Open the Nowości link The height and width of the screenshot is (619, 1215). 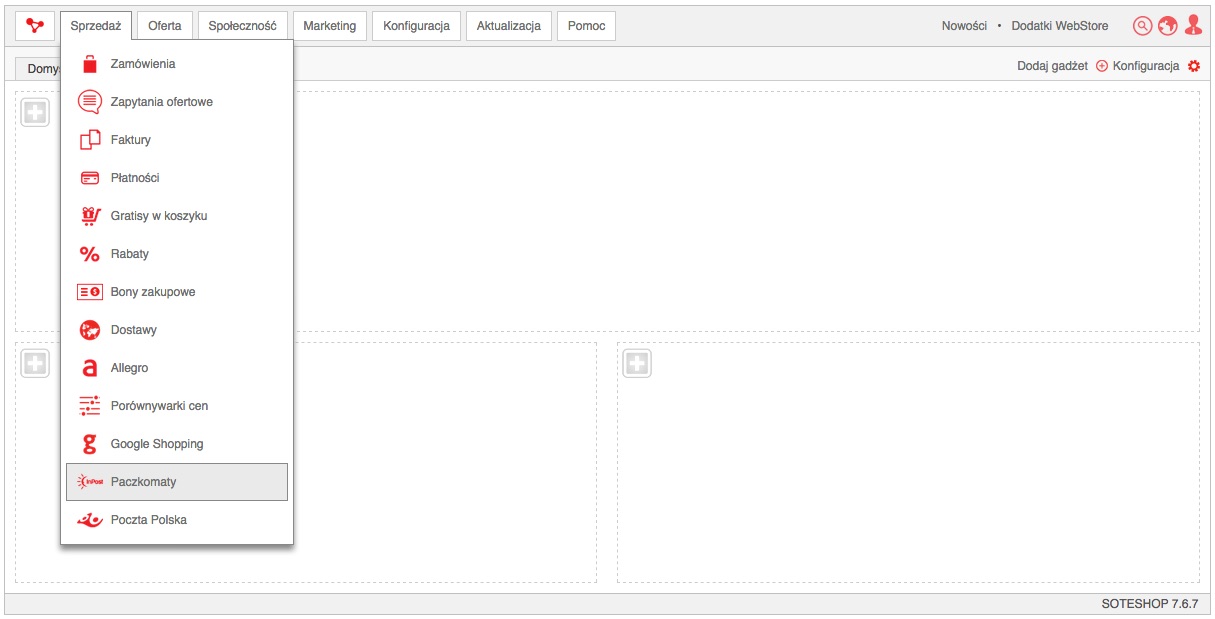click(x=964, y=26)
